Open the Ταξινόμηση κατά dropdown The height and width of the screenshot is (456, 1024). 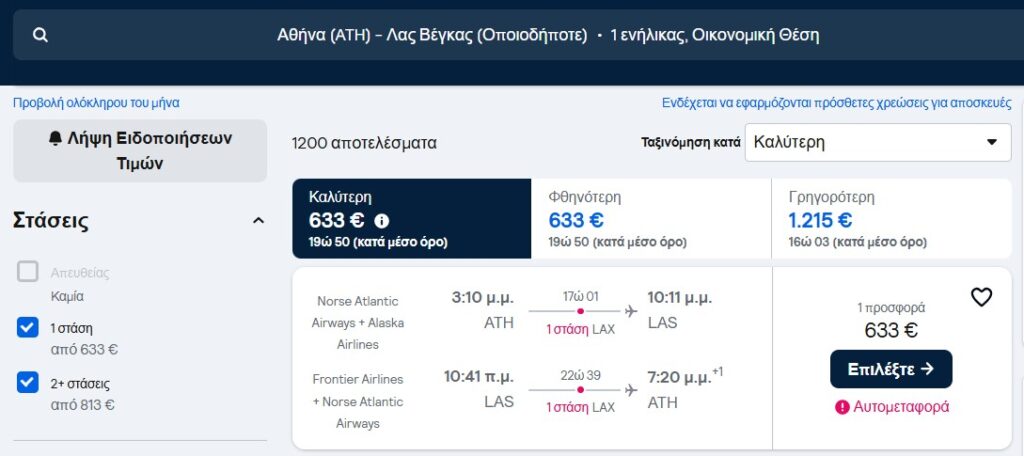pos(878,142)
